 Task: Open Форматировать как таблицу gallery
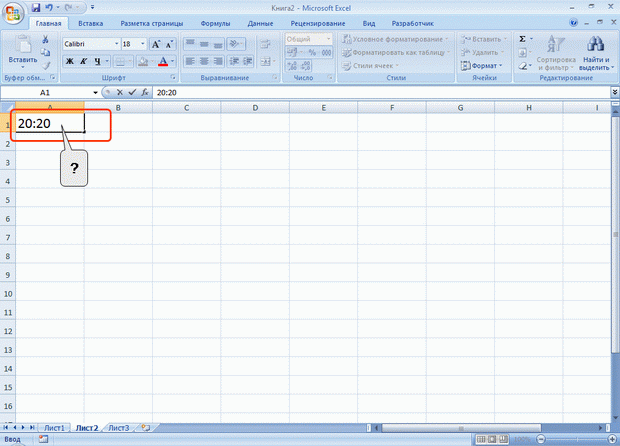pyautogui.click(x=396, y=52)
